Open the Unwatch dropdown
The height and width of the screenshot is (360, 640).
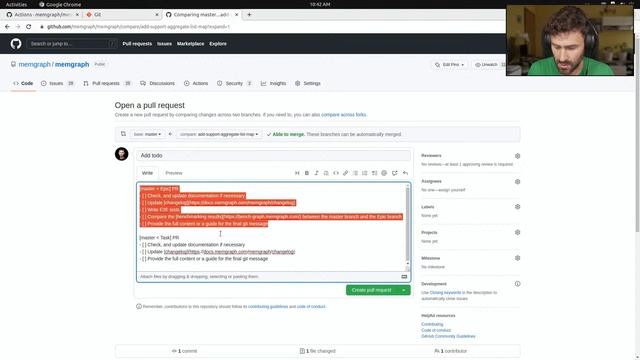(489, 65)
